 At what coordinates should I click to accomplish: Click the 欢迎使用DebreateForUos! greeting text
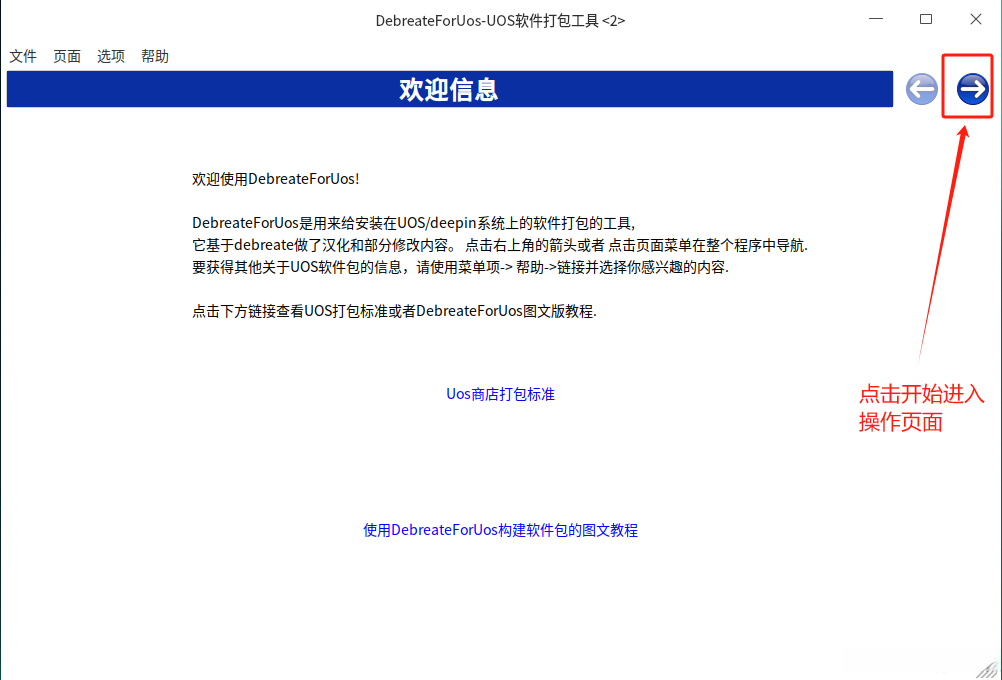pyautogui.click(x=275, y=178)
